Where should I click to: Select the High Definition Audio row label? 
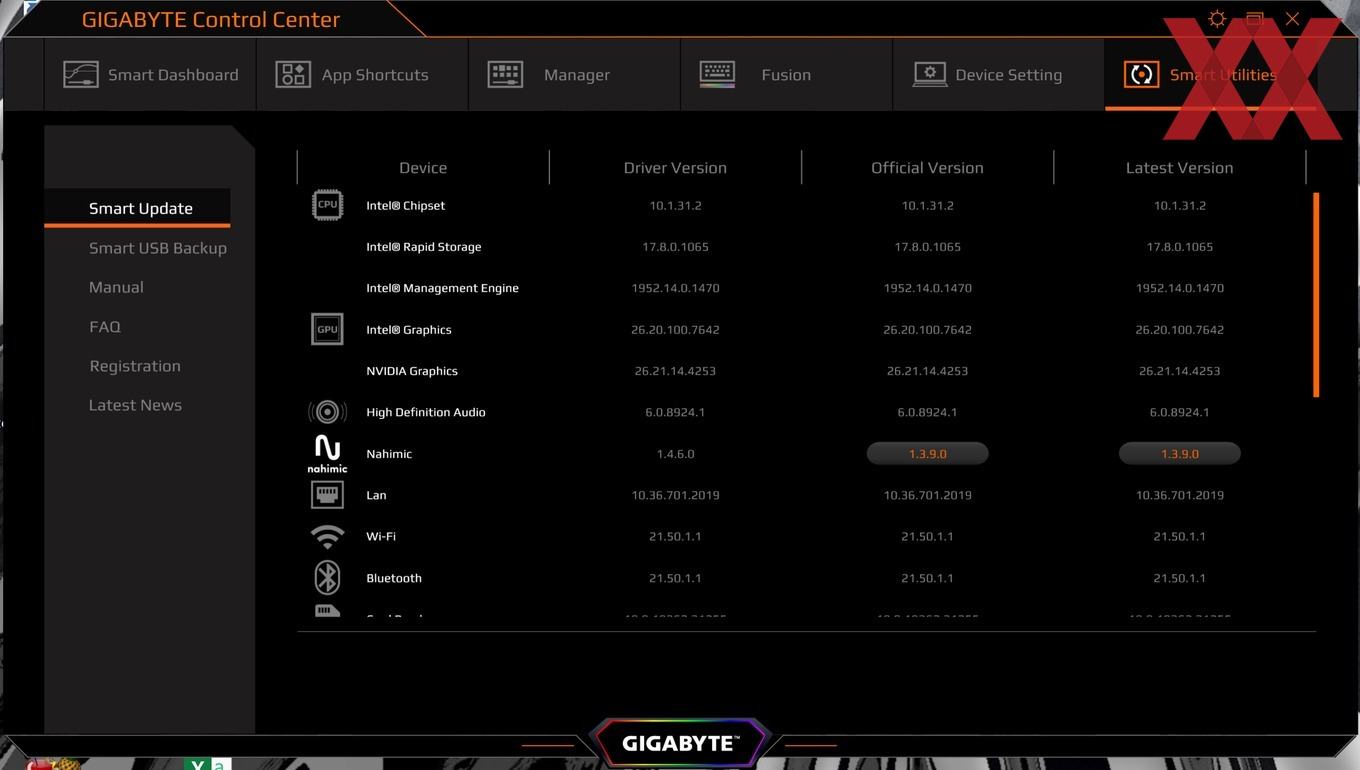pyautogui.click(x=426, y=412)
